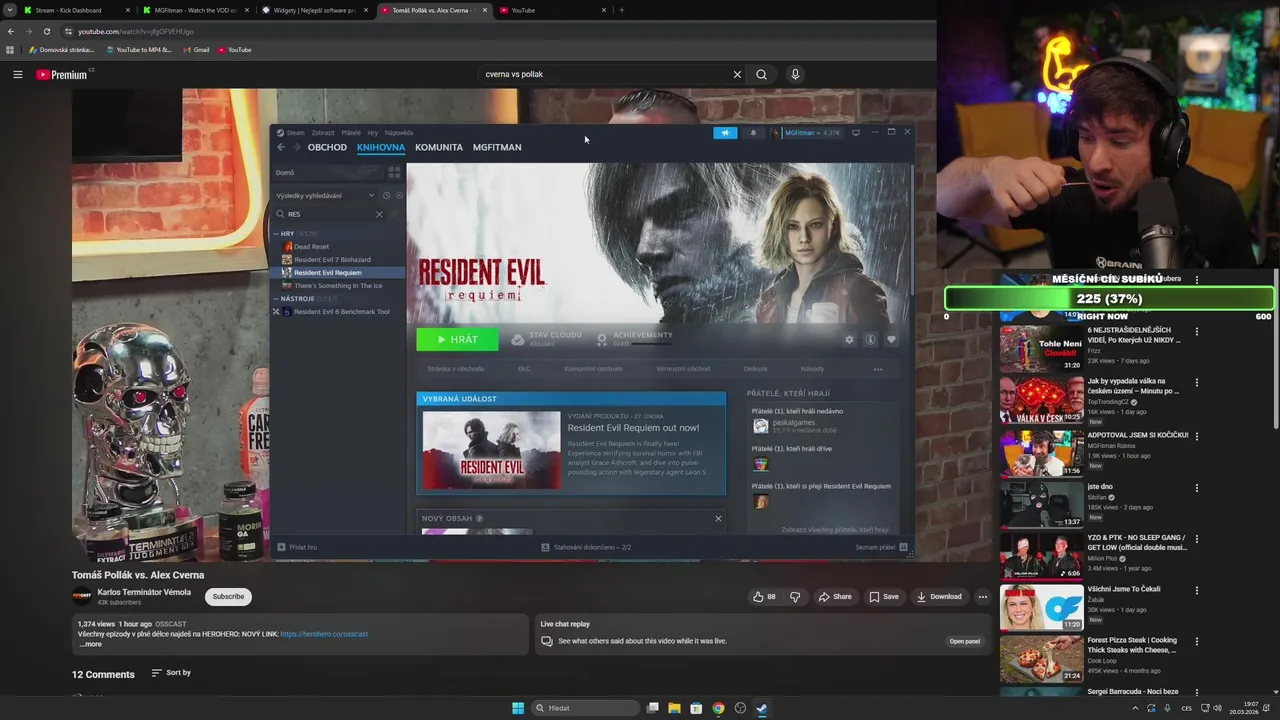The image size is (1280, 720).
Task: Open Resident Evil Requiem out now news thumbnail
Action: [x=491, y=450]
